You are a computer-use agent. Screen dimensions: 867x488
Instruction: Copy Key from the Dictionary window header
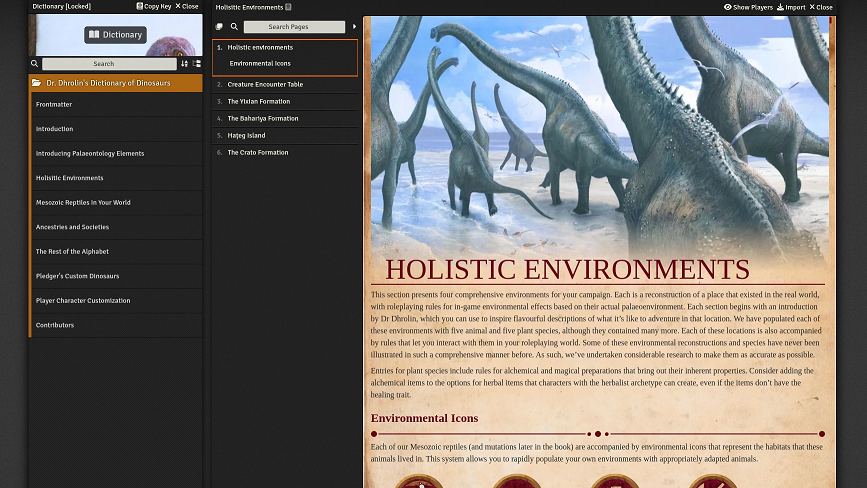coord(154,6)
